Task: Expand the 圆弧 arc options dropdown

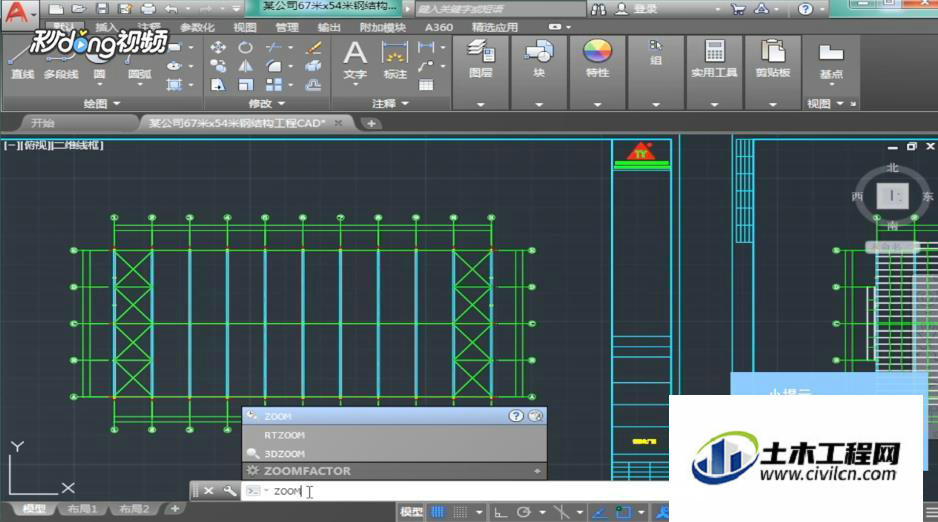Action: point(139,85)
